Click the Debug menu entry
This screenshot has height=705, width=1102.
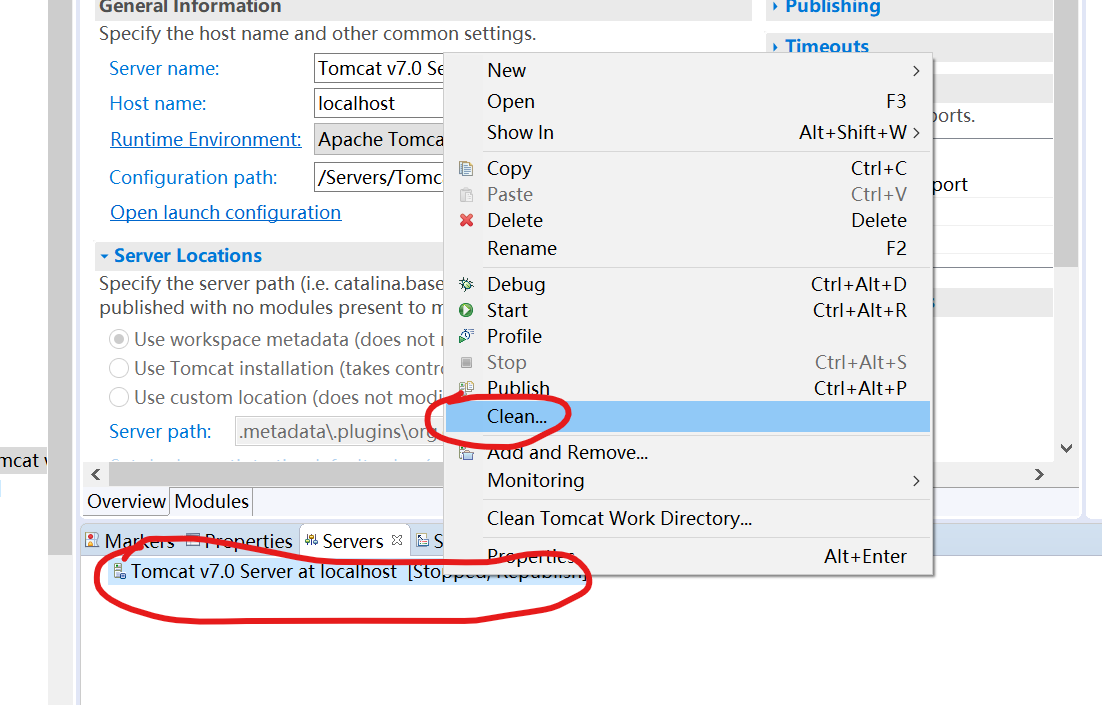pos(688,284)
